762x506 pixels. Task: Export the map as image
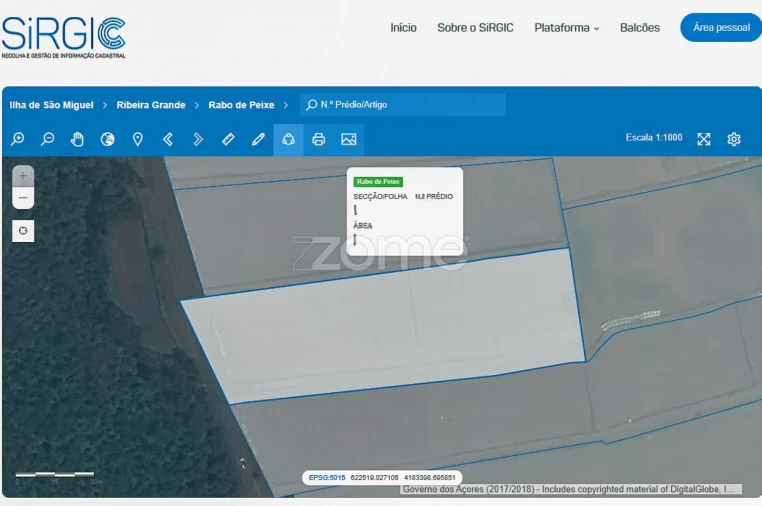click(x=348, y=139)
